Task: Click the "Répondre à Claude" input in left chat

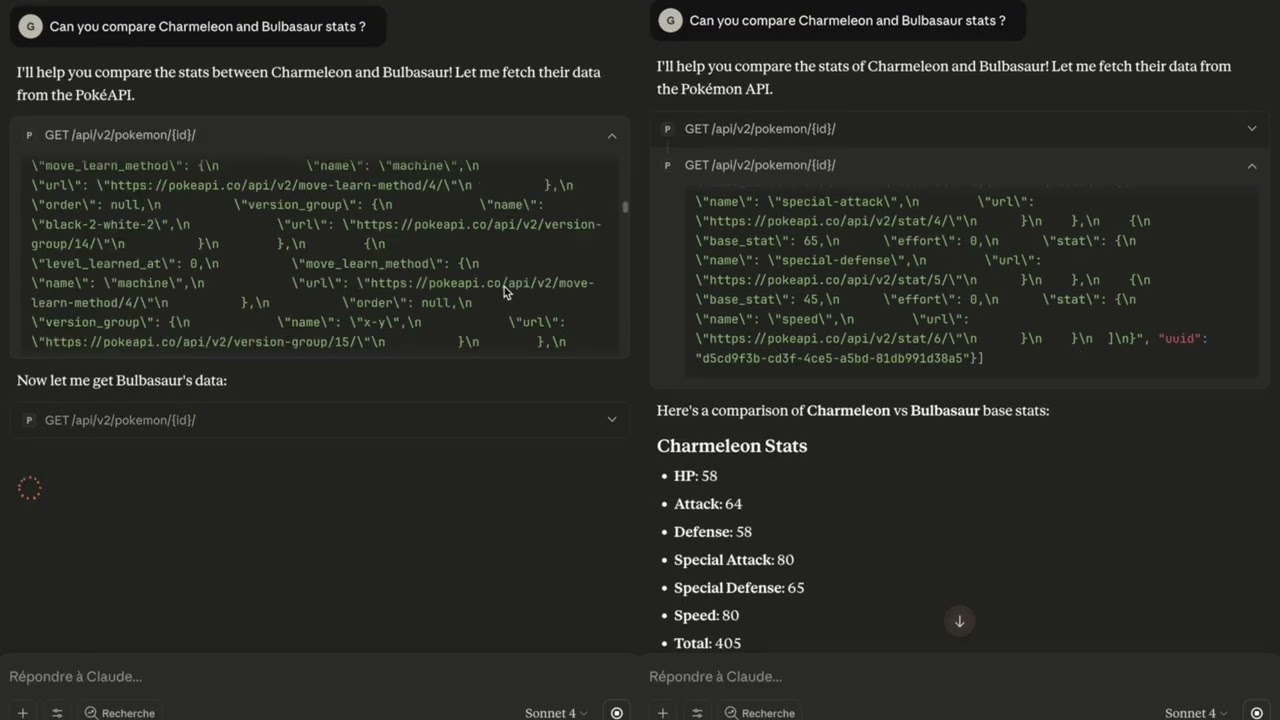Action: point(300,677)
